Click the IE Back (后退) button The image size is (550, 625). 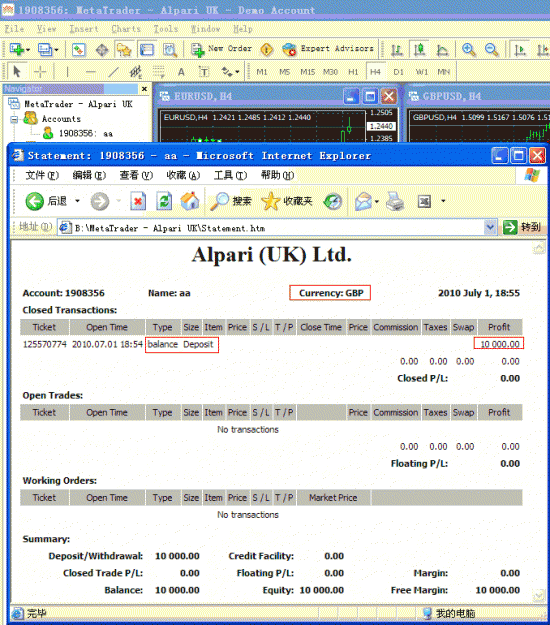tap(46, 201)
